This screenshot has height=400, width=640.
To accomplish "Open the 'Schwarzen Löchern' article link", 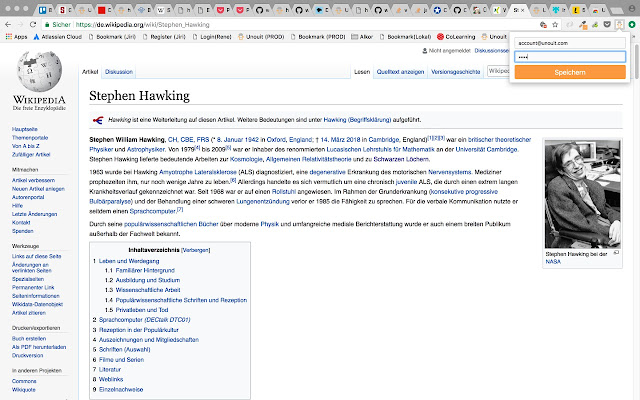I will (401, 159).
